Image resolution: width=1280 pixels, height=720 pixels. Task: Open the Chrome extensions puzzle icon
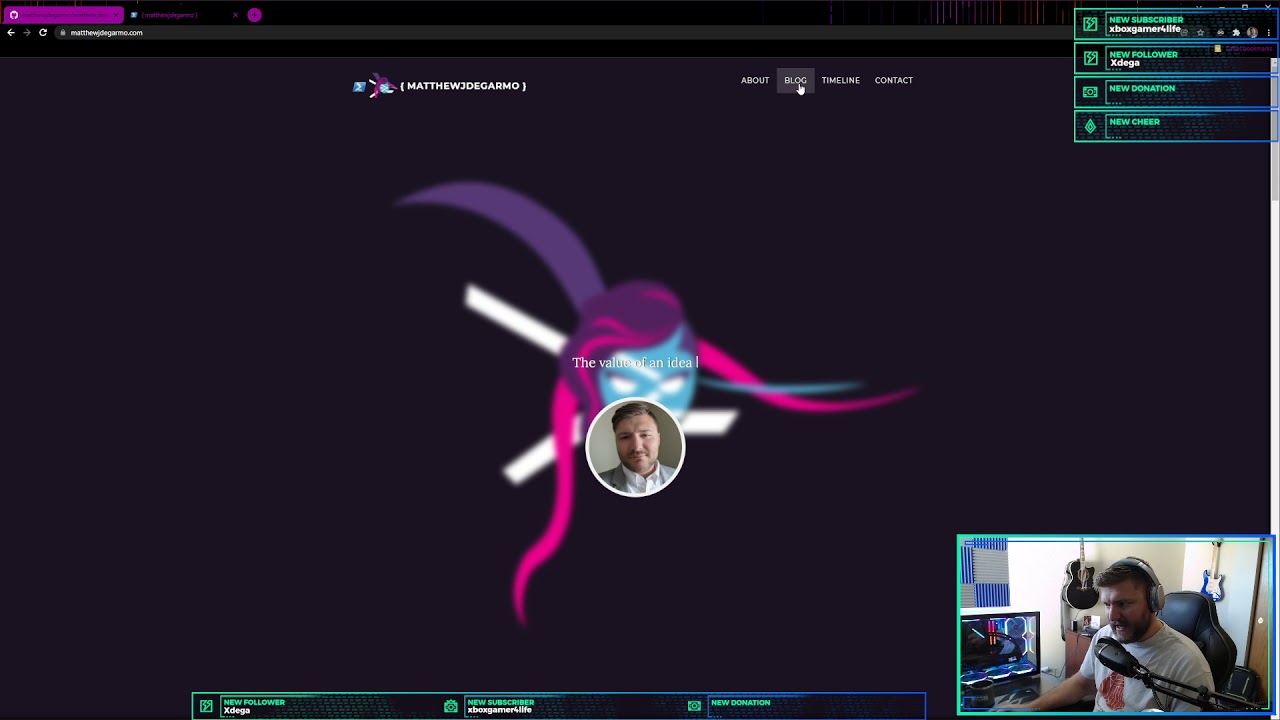point(1236,33)
